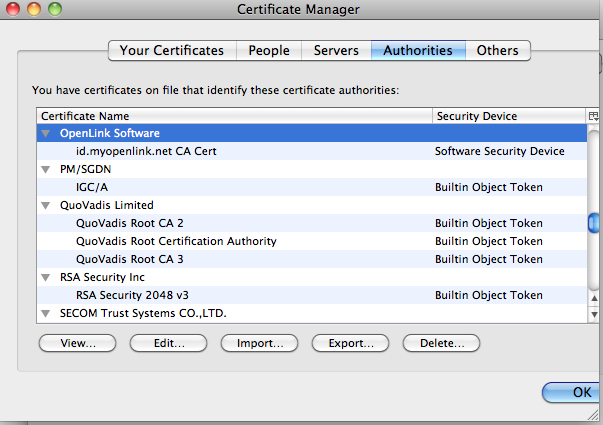
Task: Click the Export... button
Action: [x=351, y=343]
